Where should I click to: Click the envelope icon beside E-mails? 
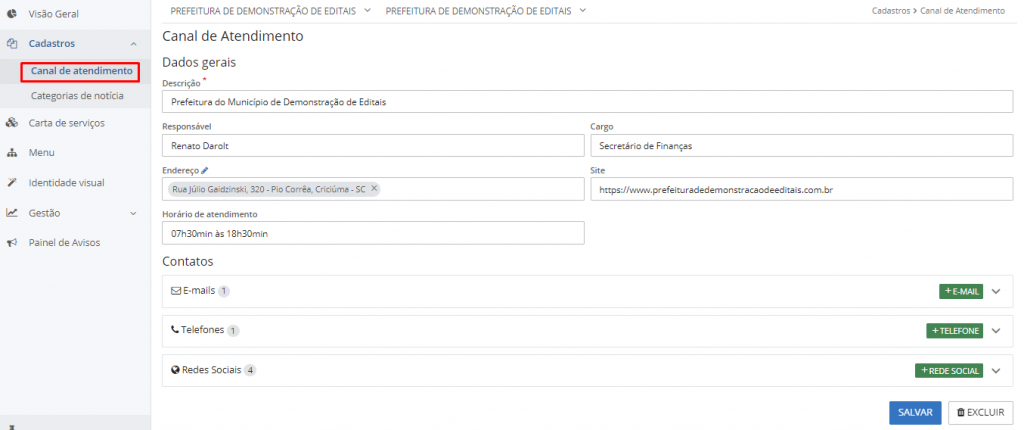pos(175,291)
